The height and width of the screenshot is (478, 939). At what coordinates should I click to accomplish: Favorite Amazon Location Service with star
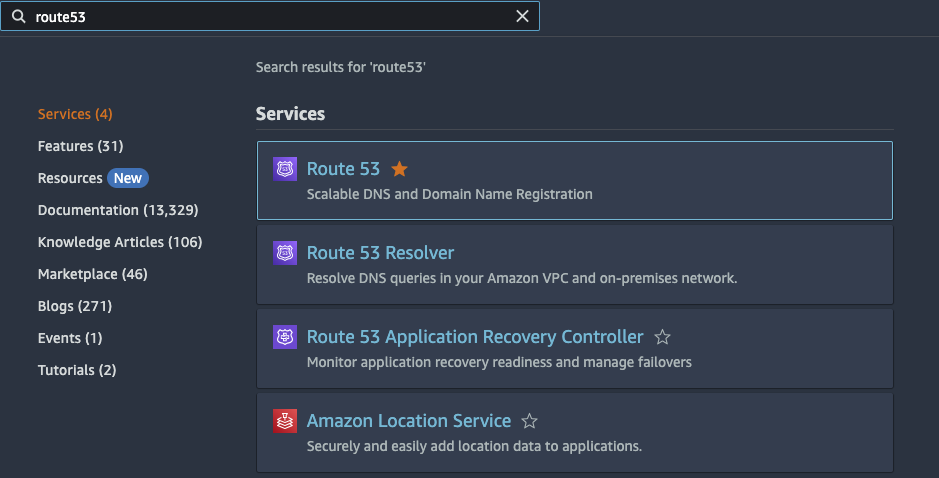(x=529, y=420)
